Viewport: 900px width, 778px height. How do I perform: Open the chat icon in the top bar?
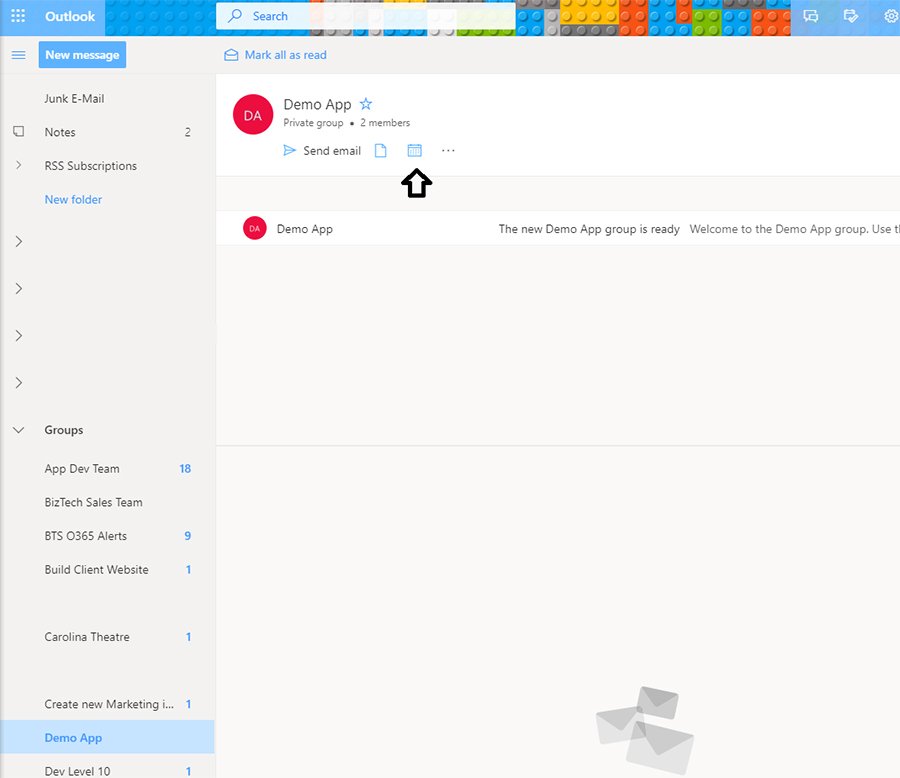810,16
